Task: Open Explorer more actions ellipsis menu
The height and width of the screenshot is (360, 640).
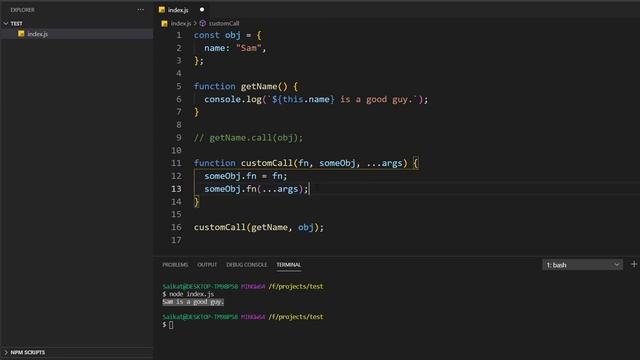Action: (140, 9)
